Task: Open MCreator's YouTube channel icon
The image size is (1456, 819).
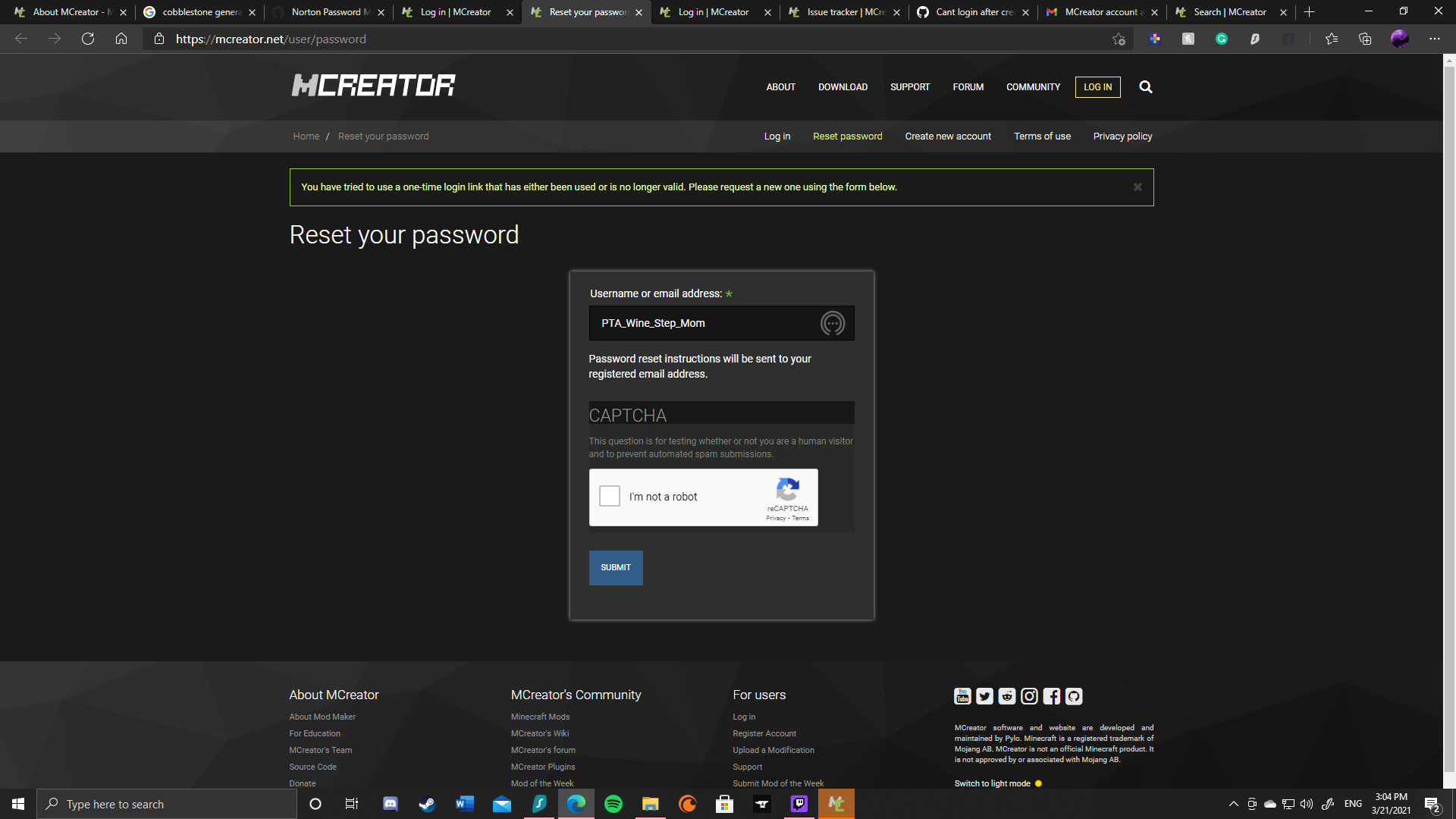Action: click(x=962, y=696)
